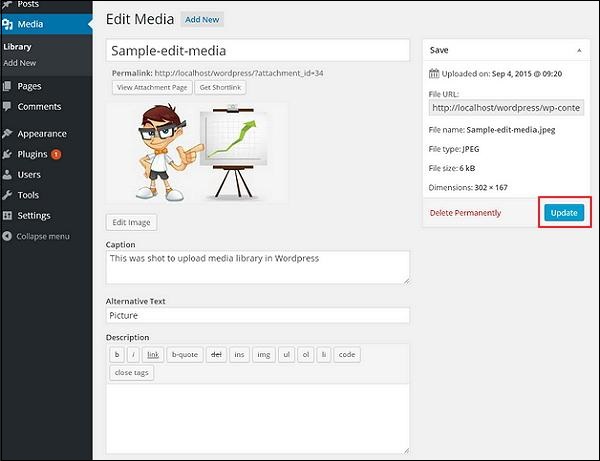Click the Plugins plug icon
The image size is (600, 461).
click(x=8, y=154)
